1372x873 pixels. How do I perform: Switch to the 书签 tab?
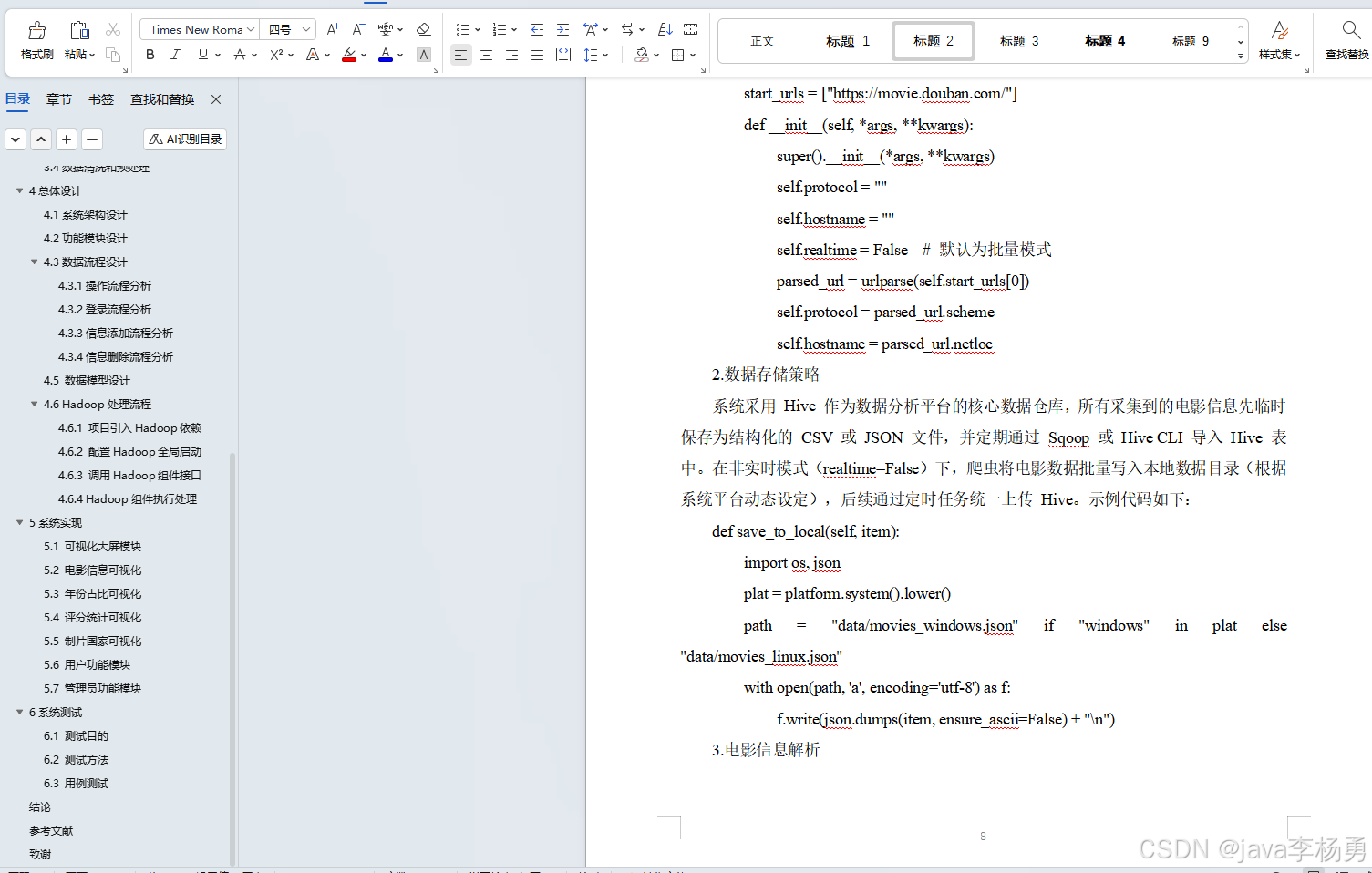click(100, 98)
